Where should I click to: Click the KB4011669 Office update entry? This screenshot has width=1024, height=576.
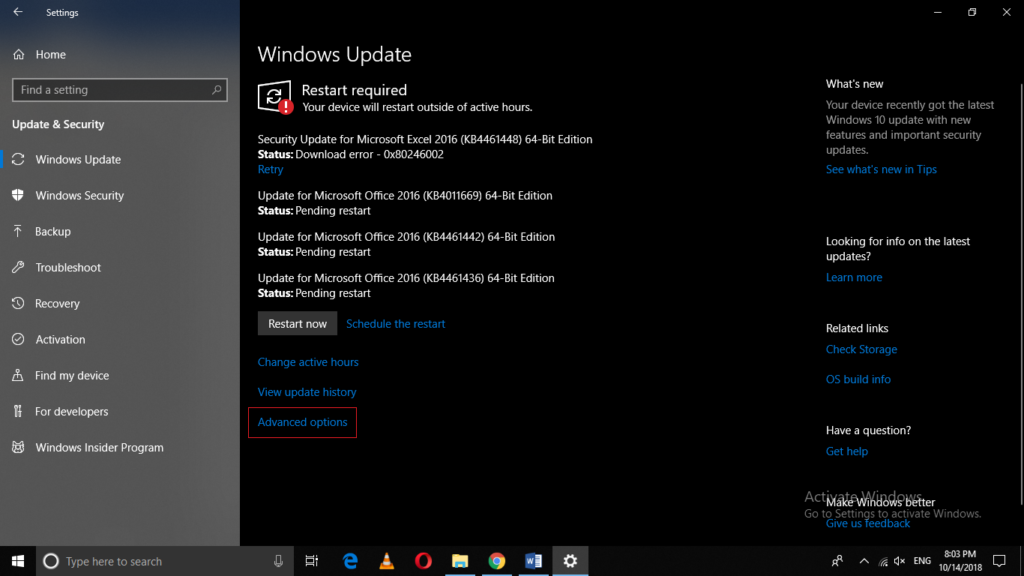(405, 202)
